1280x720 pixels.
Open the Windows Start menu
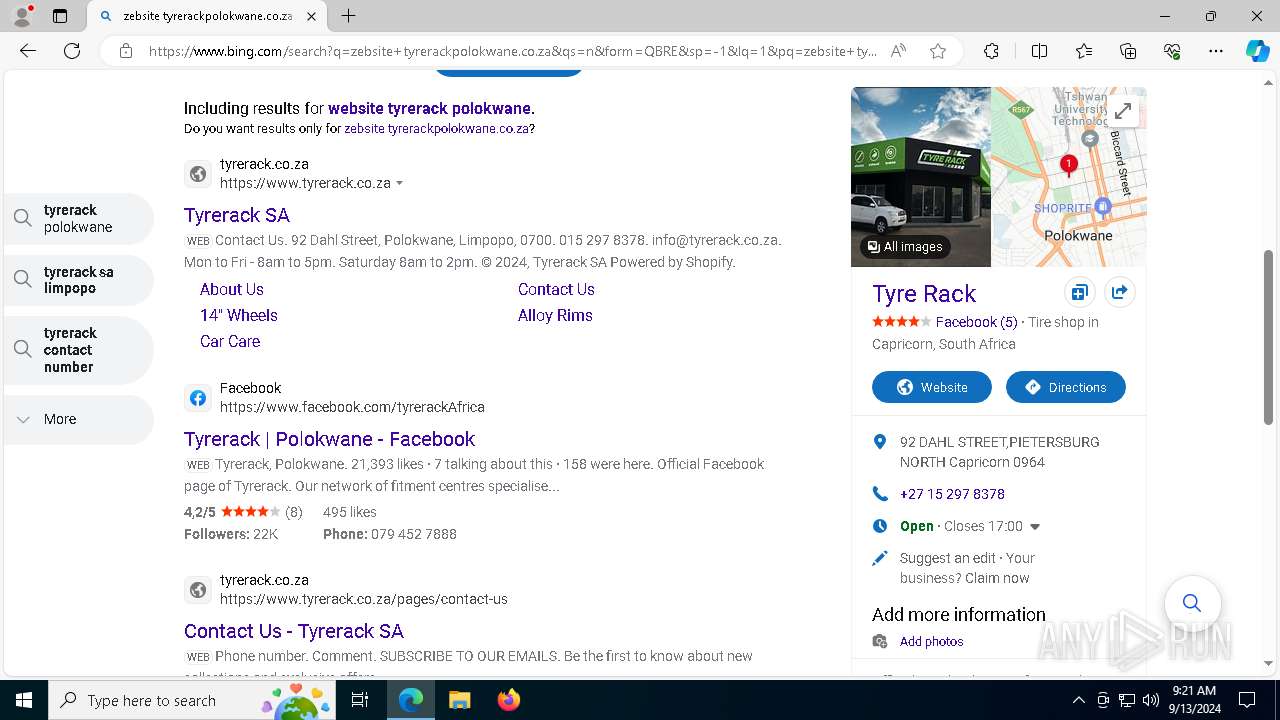(x=24, y=700)
